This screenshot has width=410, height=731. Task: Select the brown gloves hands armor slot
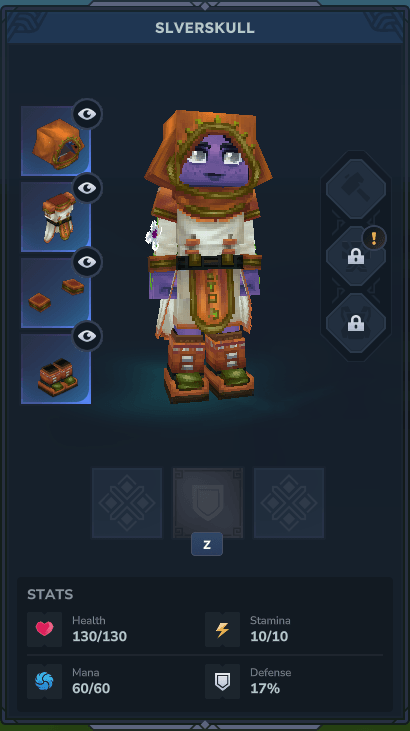tap(56, 293)
